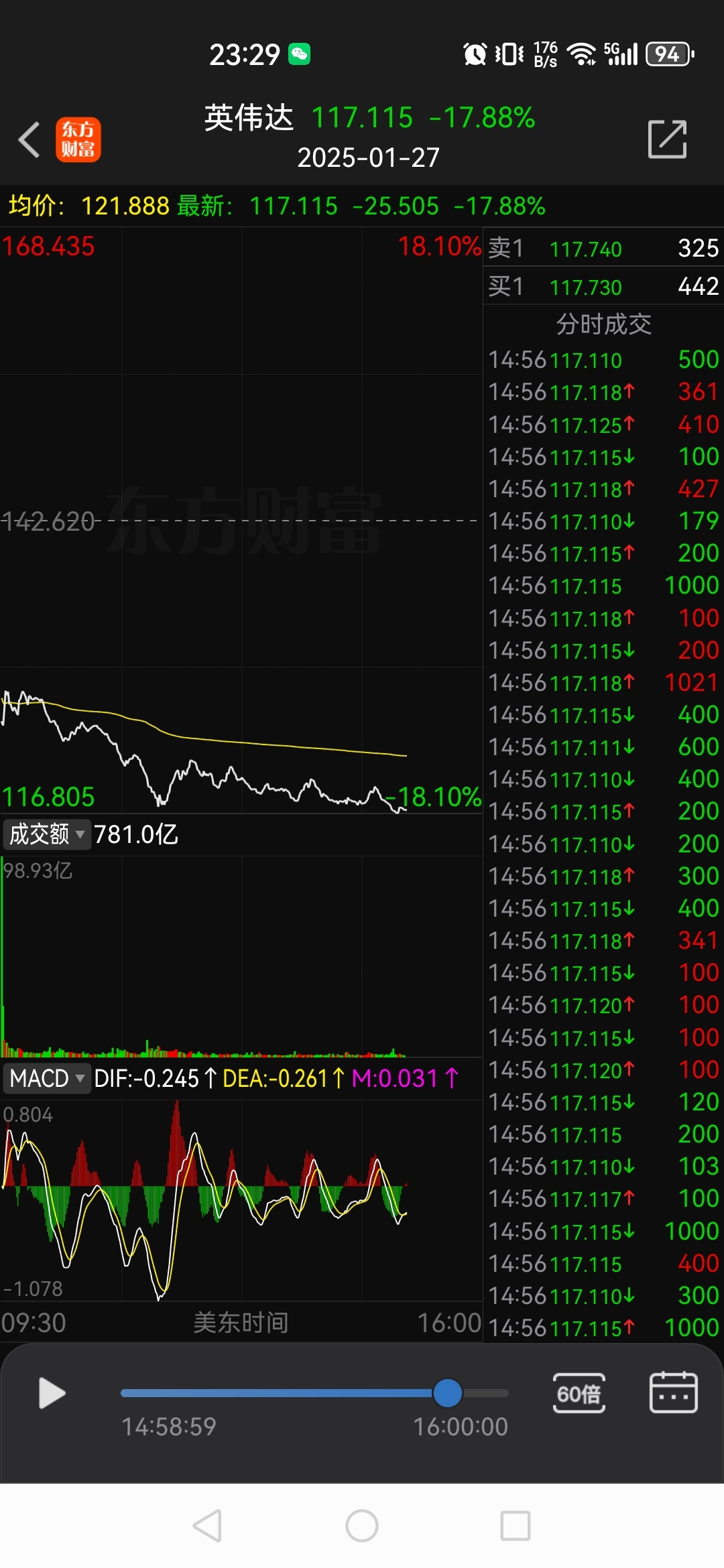
Task: Tap Android home circle button
Action: [x=362, y=1526]
